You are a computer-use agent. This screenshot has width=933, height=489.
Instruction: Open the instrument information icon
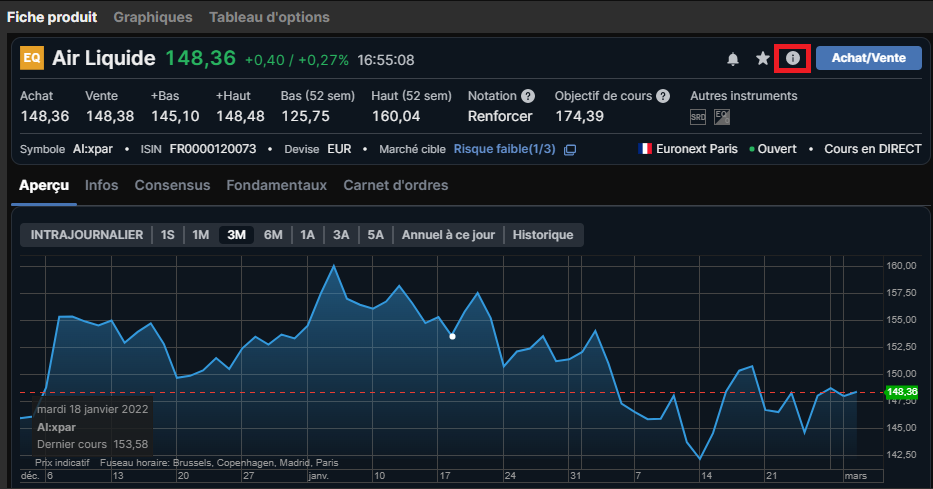coord(793,58)
